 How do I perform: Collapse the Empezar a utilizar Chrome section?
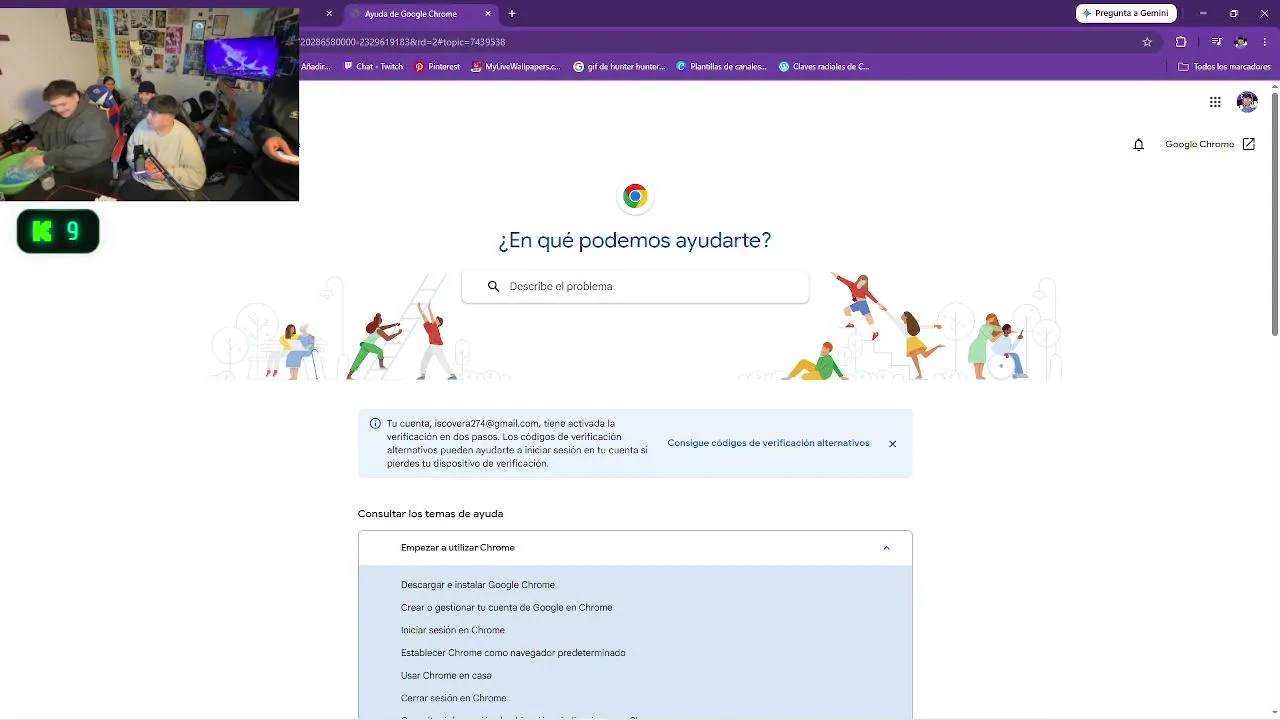[635, 548]
